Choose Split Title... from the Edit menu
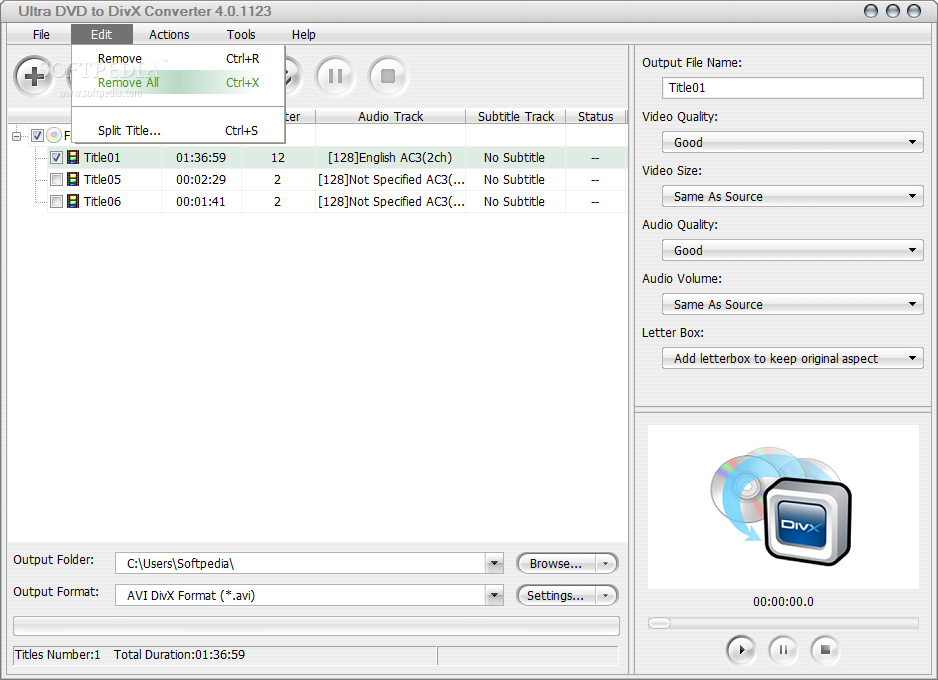938x680 pixels. [x=178, y=130]
